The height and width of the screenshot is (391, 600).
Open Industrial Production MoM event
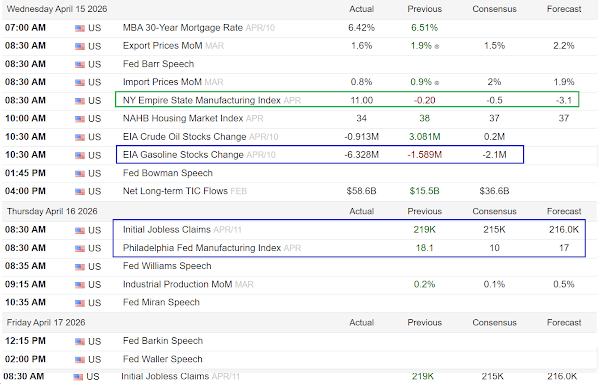click(177, 284)
